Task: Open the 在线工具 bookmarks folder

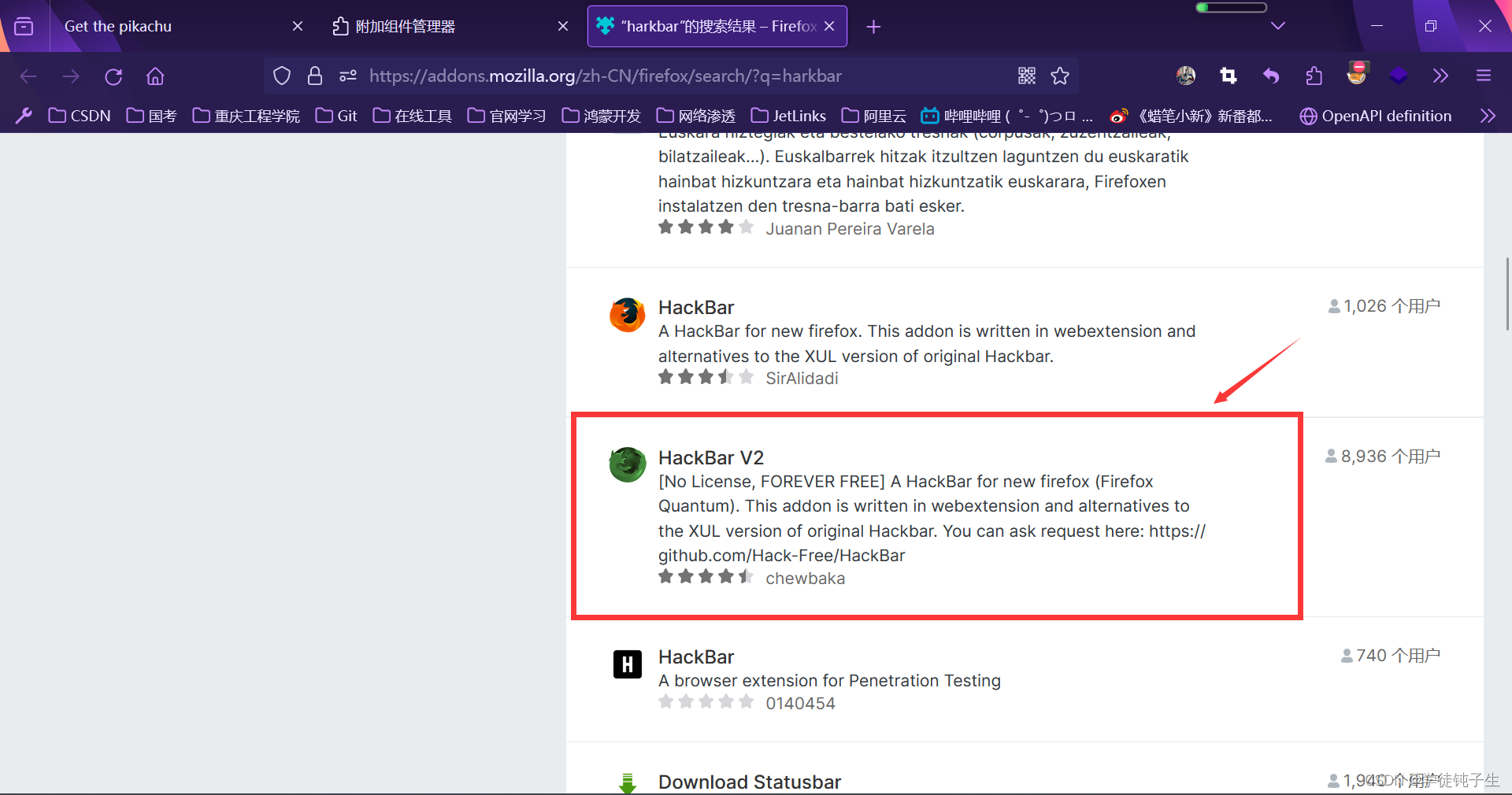Action: click(413, 116)
